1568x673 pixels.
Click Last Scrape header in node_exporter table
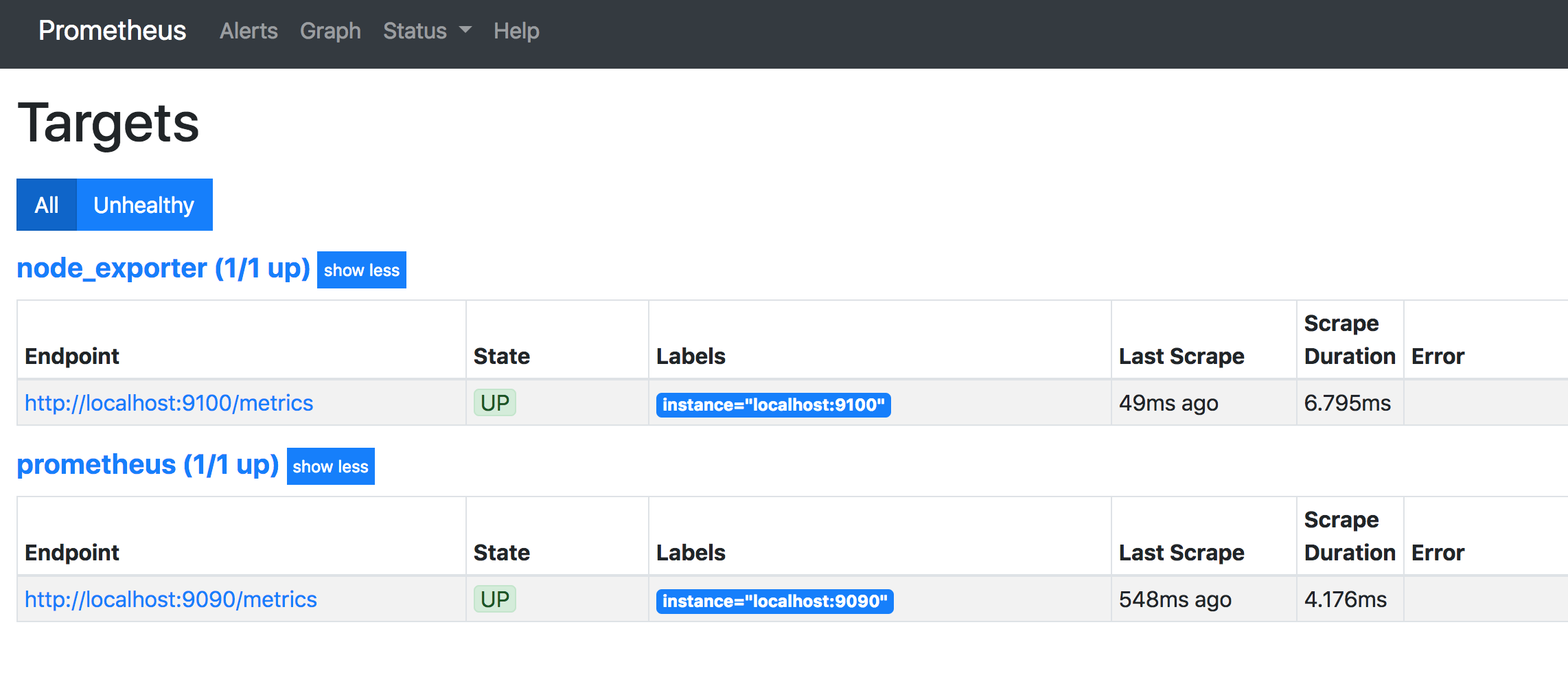pyautogui.click(x=1181, y=356)
